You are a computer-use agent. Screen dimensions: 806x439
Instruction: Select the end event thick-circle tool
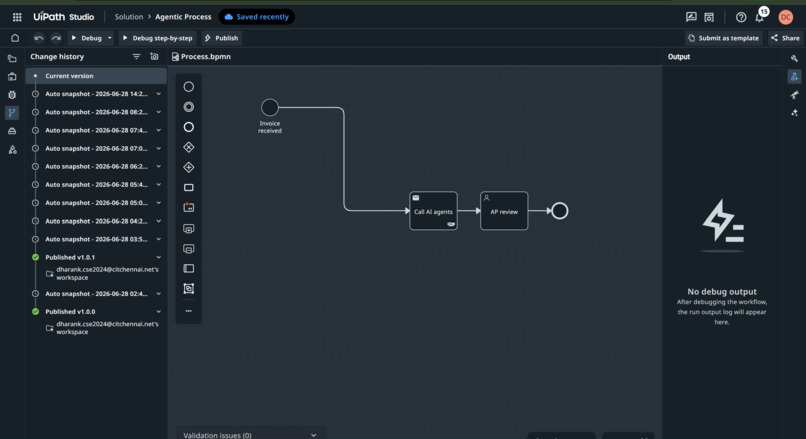click(x=189, y=127)
